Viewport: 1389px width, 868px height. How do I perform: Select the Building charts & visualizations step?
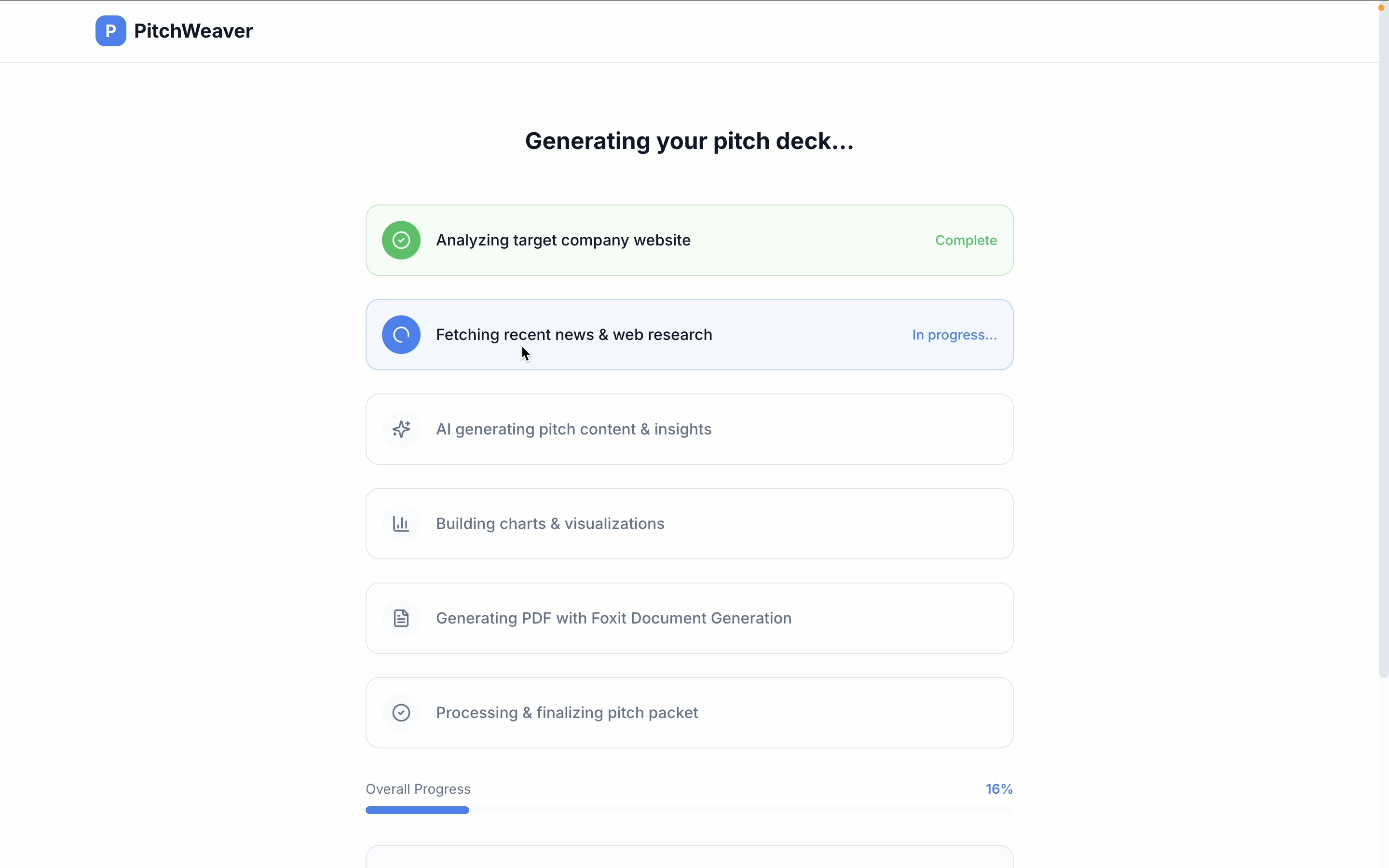coord(550,524)
